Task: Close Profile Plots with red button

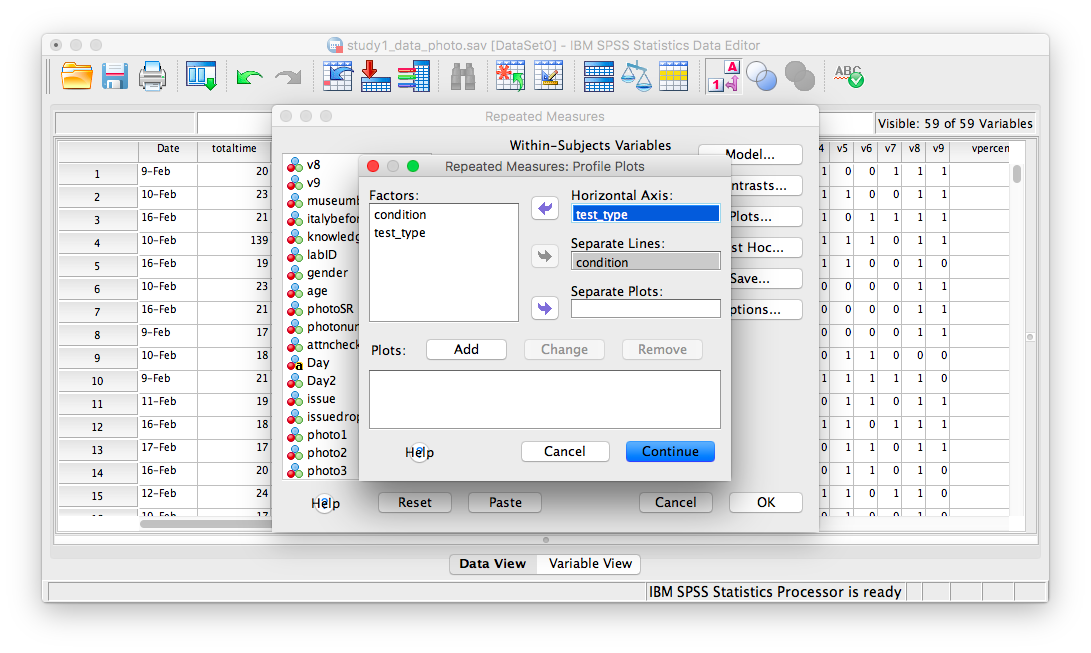Action: pos(373,166)
